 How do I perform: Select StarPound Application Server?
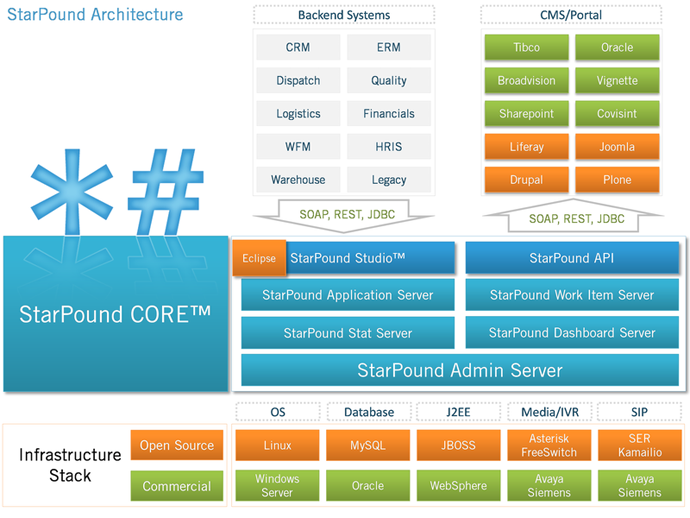pos(348,295)
